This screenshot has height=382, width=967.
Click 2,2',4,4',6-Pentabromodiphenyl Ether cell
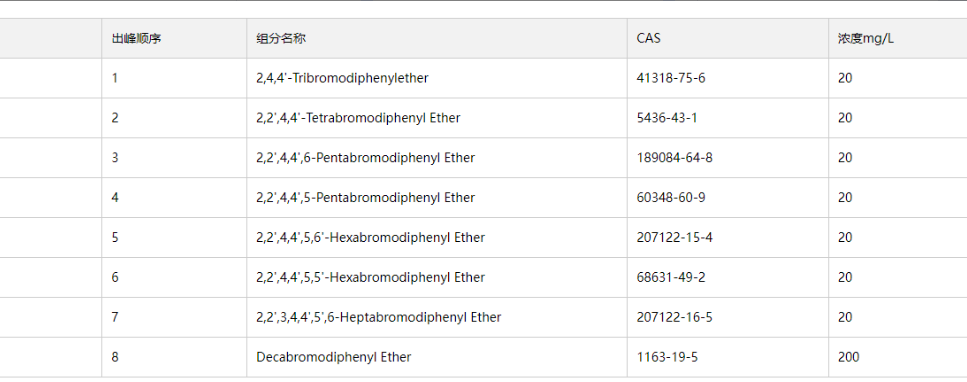tap(437, 158)
